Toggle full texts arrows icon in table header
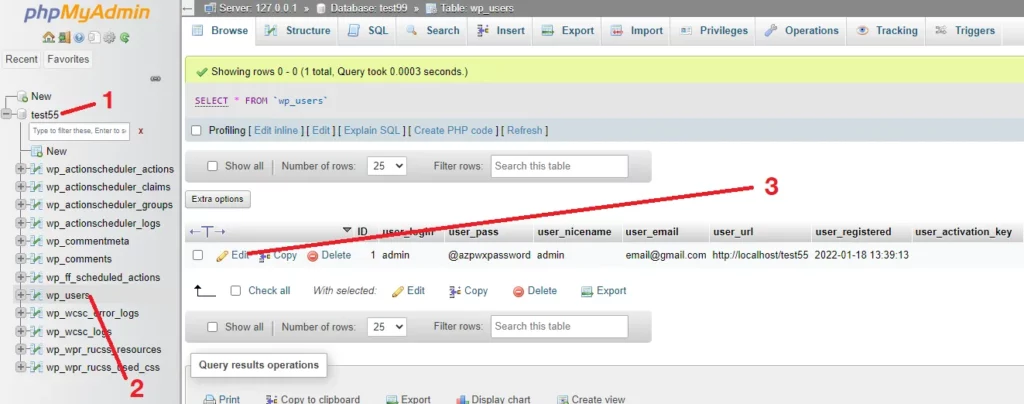This screenshot has height=404, width=1024. point(207,232)
